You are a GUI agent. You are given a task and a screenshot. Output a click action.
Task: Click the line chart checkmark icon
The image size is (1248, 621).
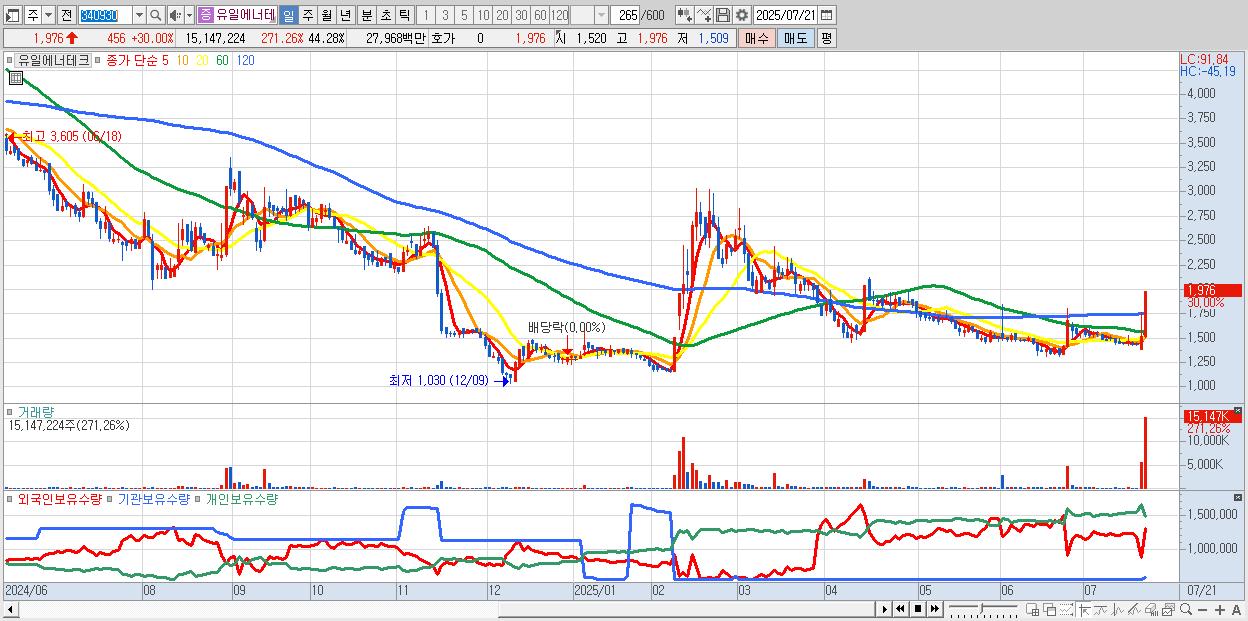(x=704, y=15)
